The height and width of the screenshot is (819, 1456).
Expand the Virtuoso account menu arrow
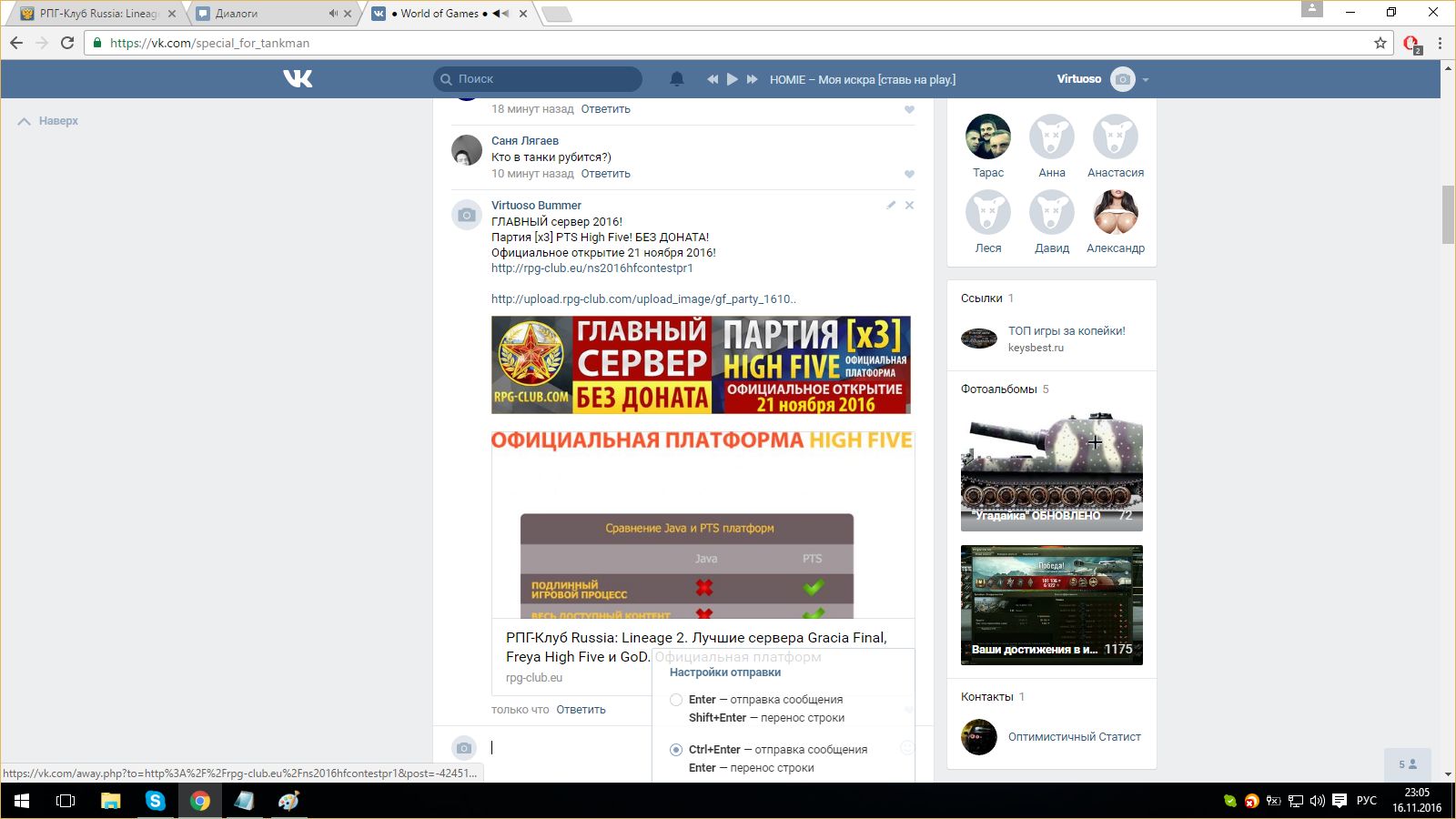pyautogui.click(x=1146, y=80)
